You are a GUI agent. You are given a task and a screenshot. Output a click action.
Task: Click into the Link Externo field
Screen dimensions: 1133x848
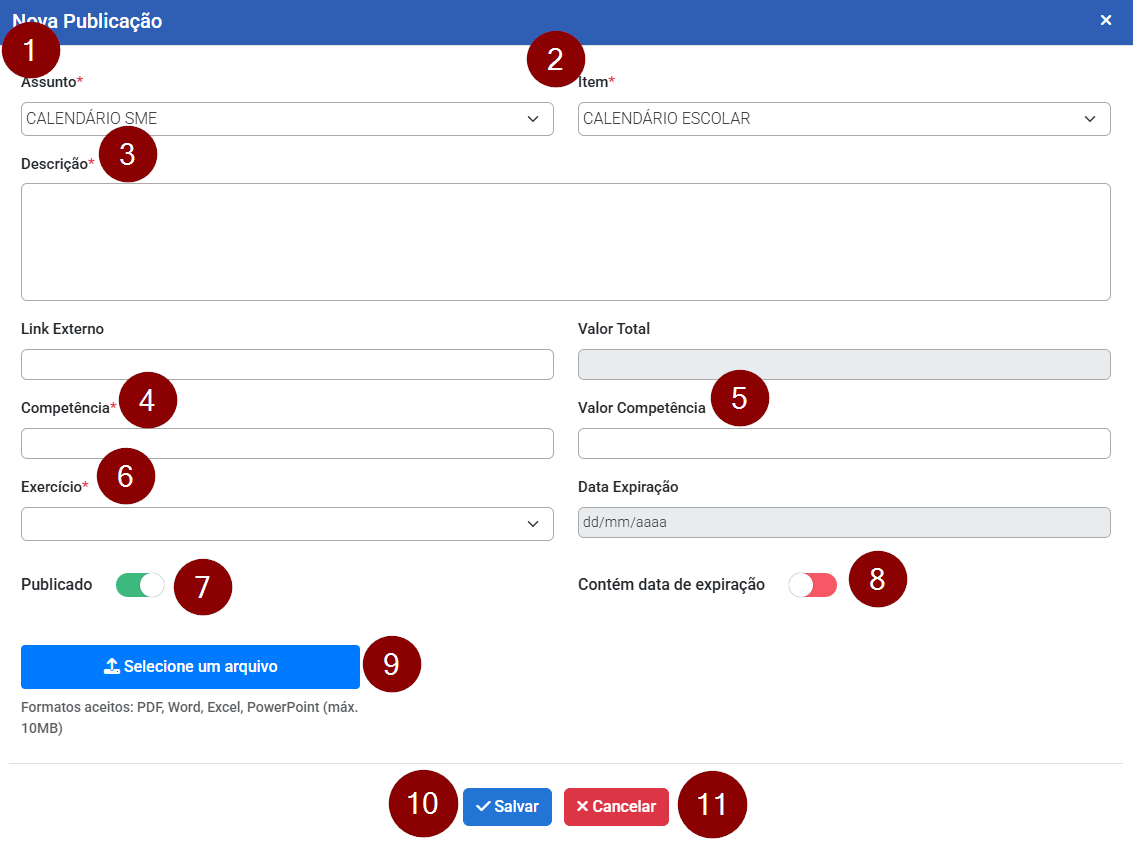[286, 365]
